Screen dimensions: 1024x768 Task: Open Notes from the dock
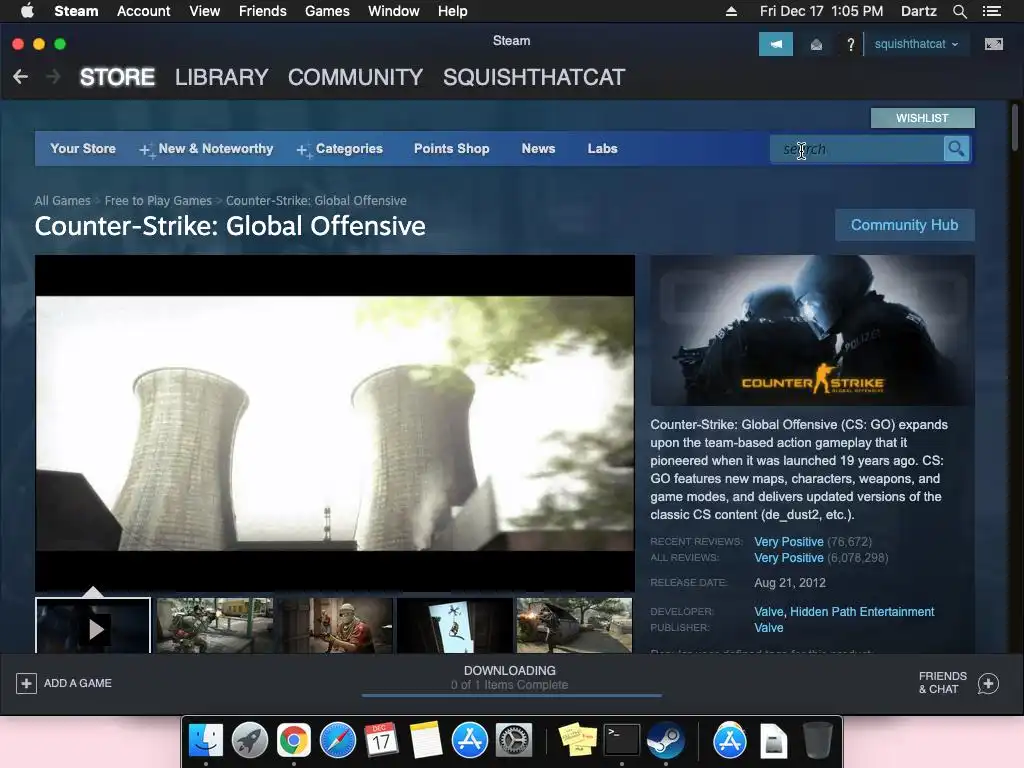[x=426, y=741]
